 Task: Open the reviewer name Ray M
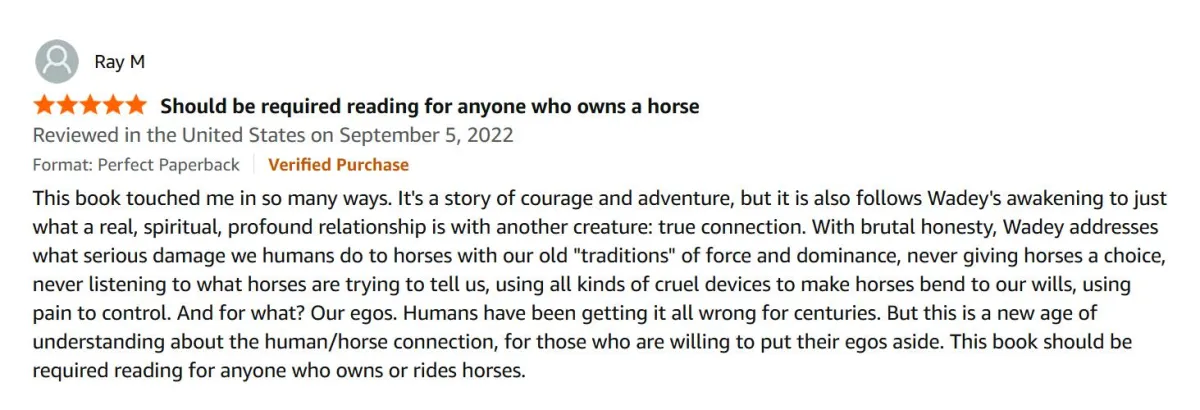119,62
